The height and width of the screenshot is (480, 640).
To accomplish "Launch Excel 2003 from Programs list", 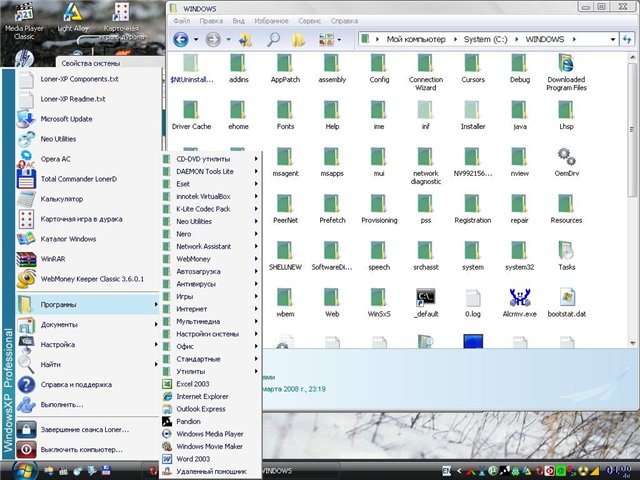I will [x=211, y=384].
